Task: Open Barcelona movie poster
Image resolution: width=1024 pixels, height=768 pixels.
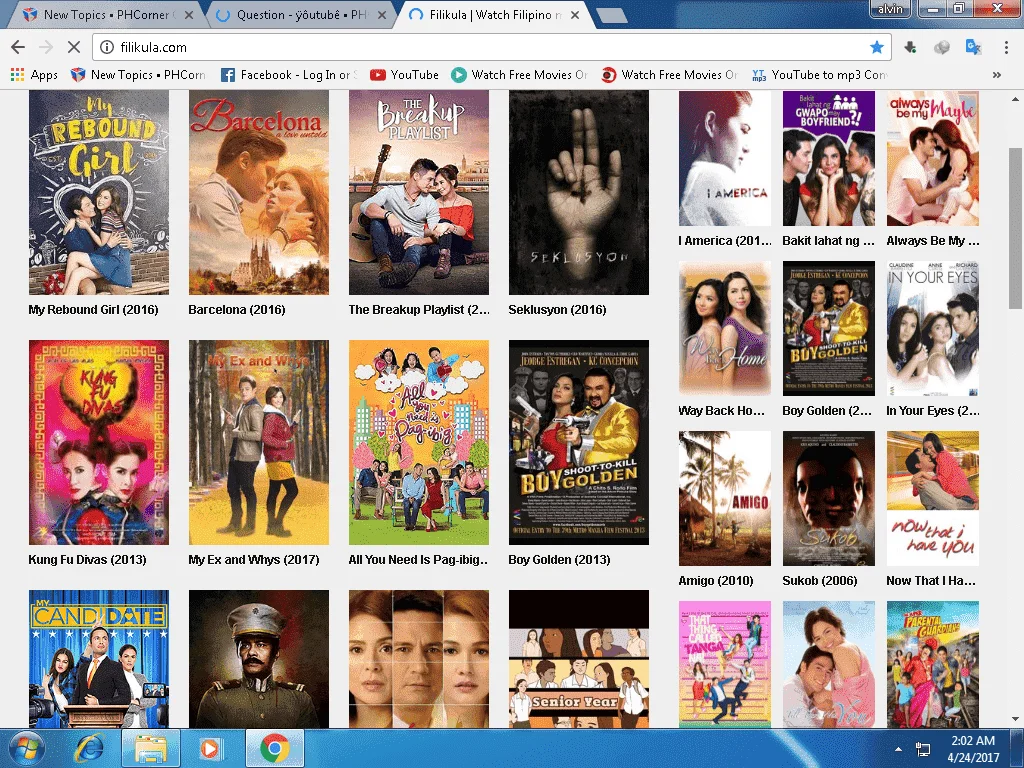Action: point(259,193)
